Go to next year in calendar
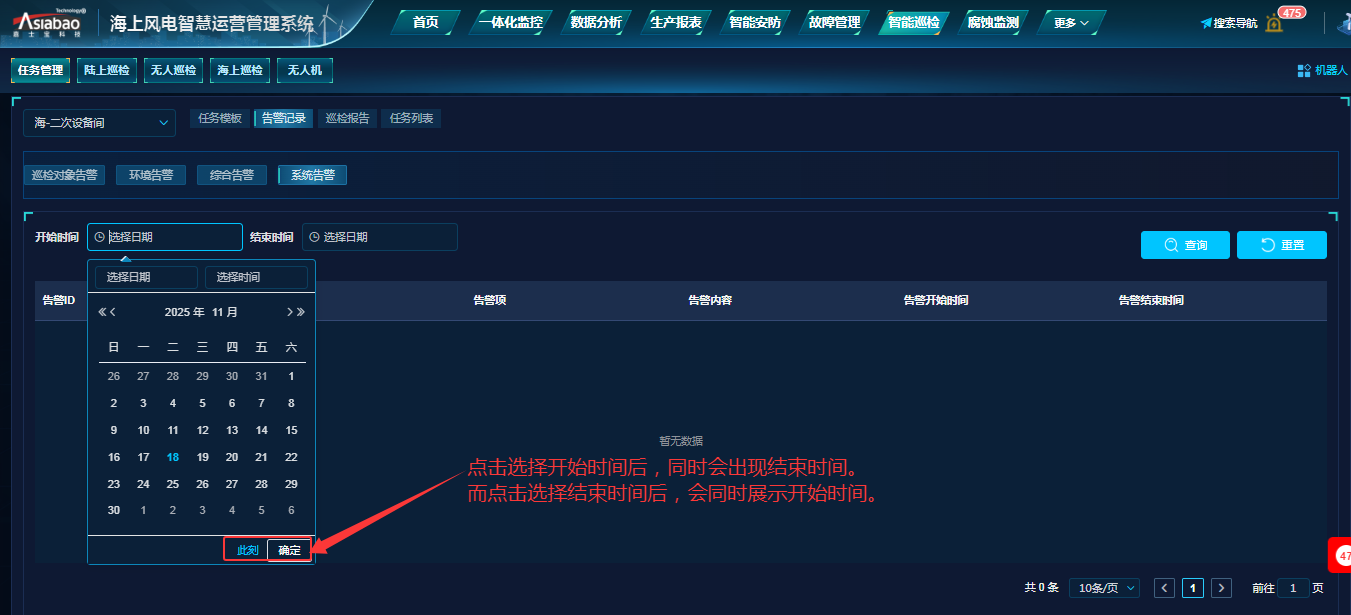Image resolution: width=1351 pixels, height=615 pixels. pos(301,312)
